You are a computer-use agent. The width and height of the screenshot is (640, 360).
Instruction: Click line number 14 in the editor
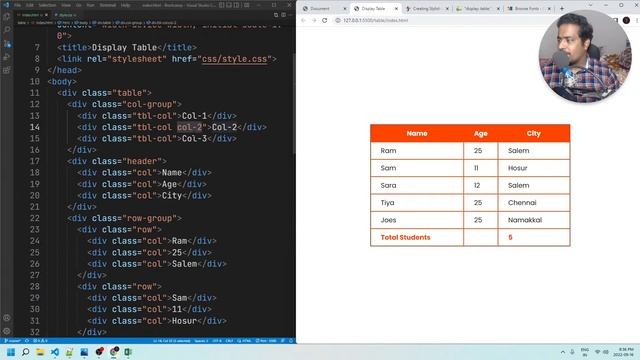(35, 127)
